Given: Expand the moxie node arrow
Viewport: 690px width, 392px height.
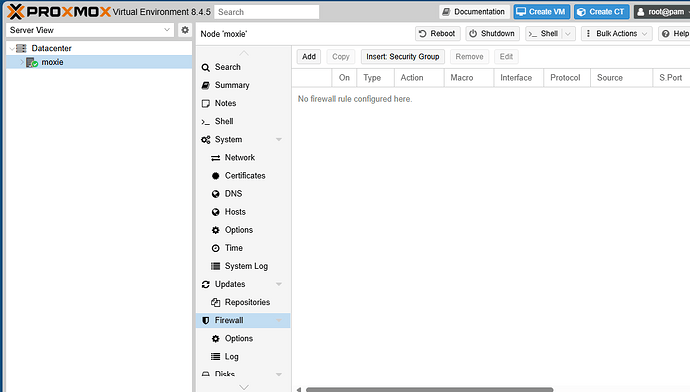Looking at the screenshot, I should click(x=22, y=62).
